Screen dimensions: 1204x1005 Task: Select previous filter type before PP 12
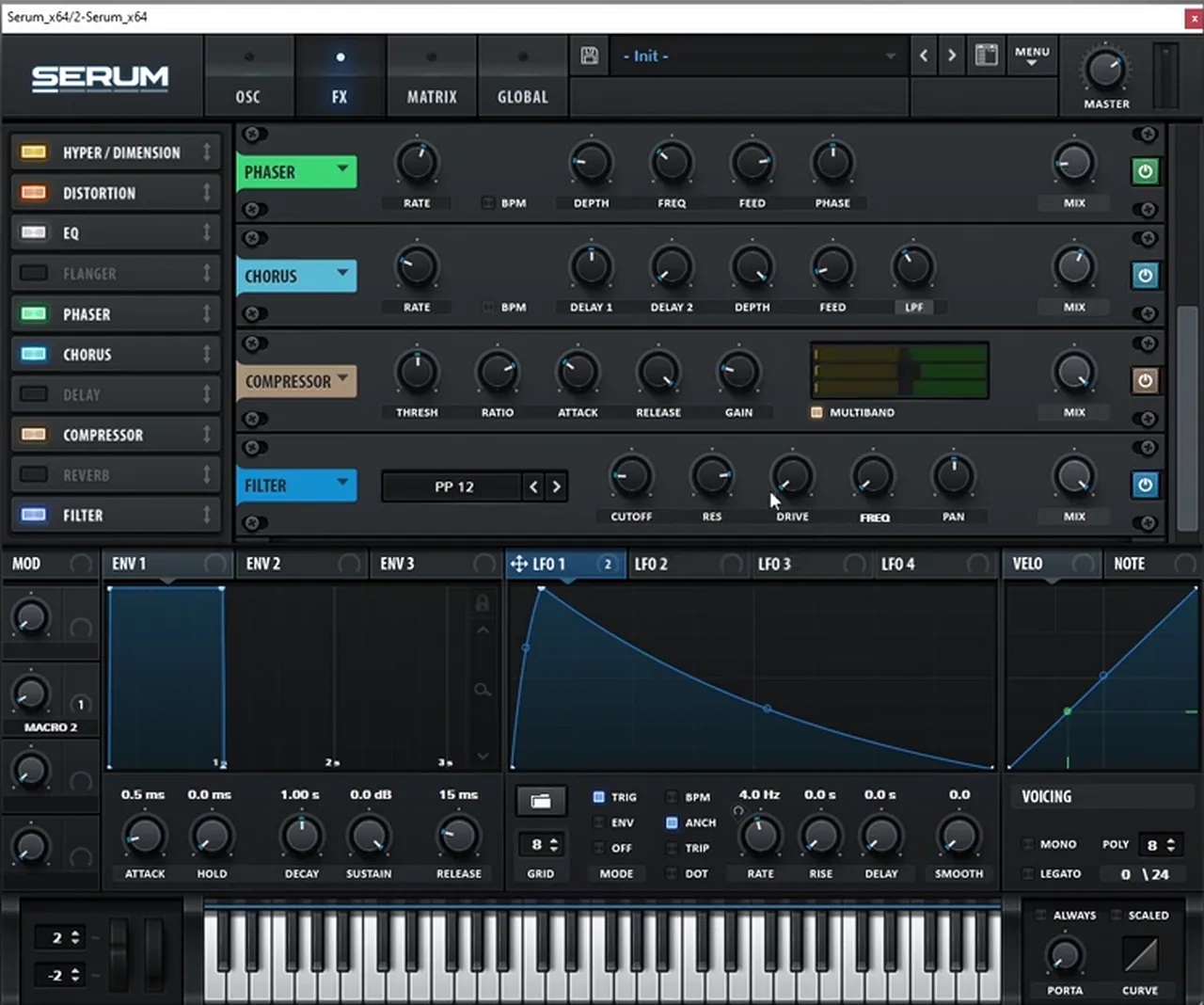tap(533, 487)
